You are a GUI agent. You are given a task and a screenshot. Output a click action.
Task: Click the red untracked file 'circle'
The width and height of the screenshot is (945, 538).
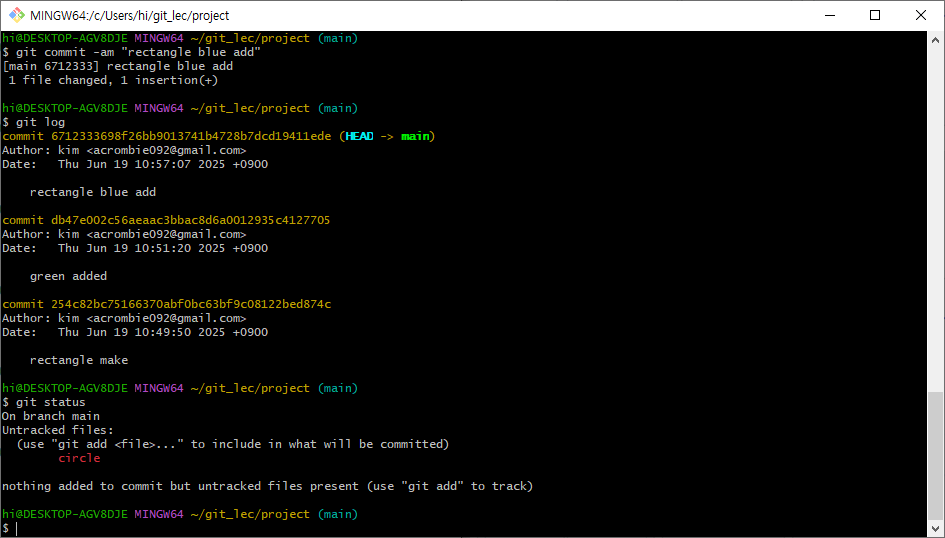(x=79, y=458)
